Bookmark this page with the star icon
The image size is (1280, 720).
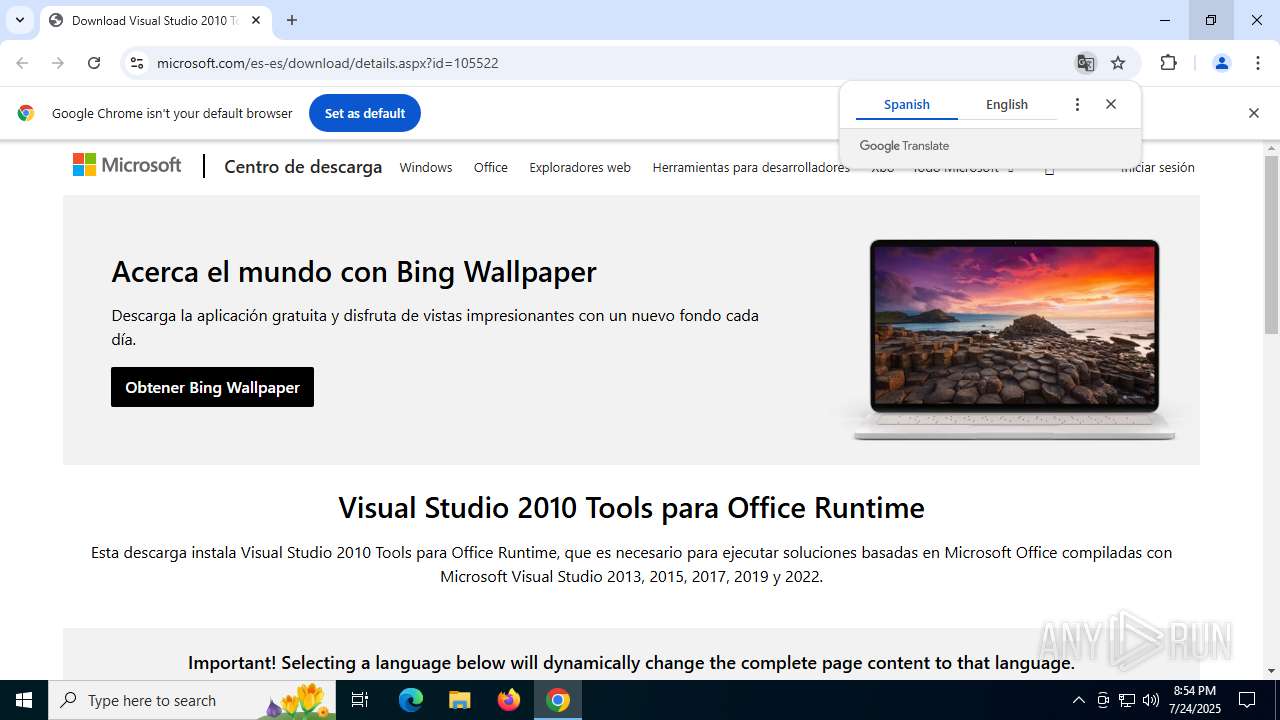(x=1118, y=63)
